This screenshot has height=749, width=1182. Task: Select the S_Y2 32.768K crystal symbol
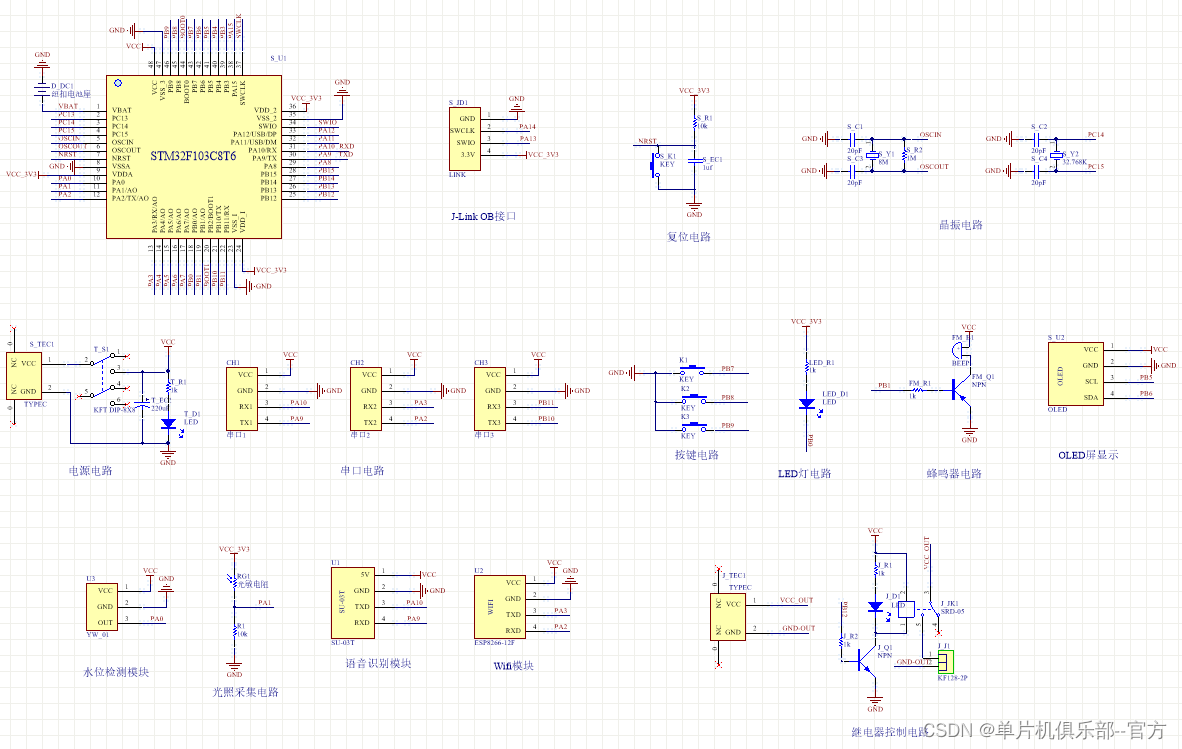coord(1056,155)
